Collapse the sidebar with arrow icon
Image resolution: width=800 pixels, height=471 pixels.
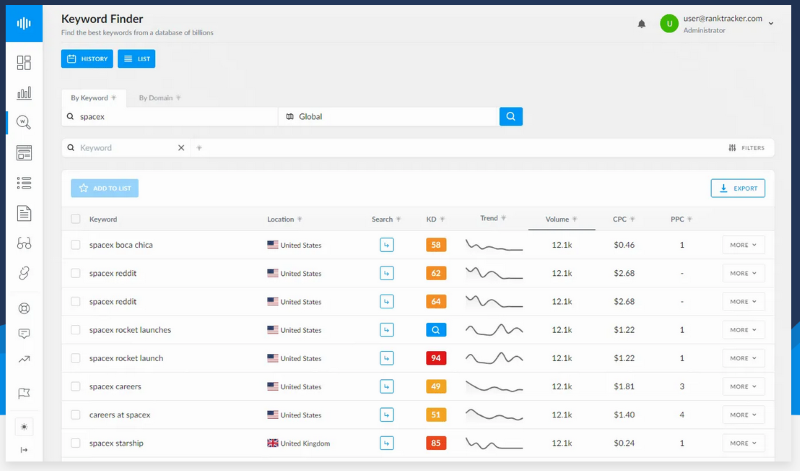click(24, 450)
